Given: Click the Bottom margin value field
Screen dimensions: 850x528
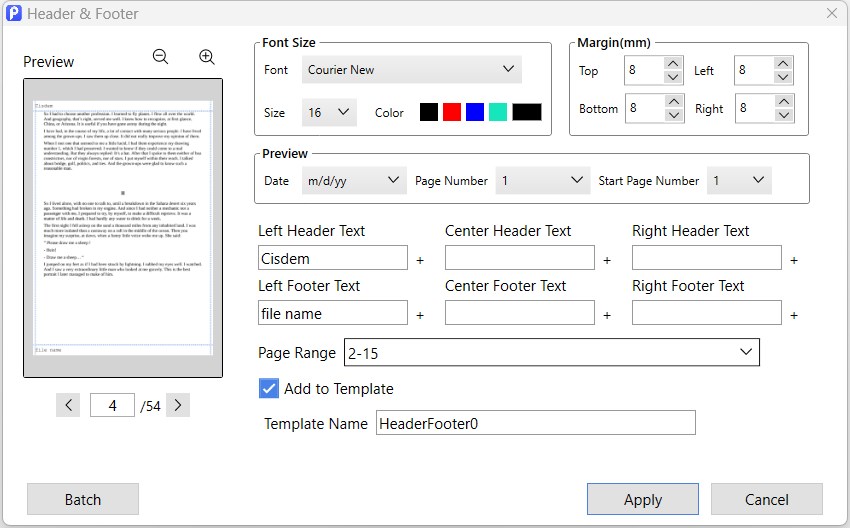Looking at the screenshot, I should click(645, 108).
